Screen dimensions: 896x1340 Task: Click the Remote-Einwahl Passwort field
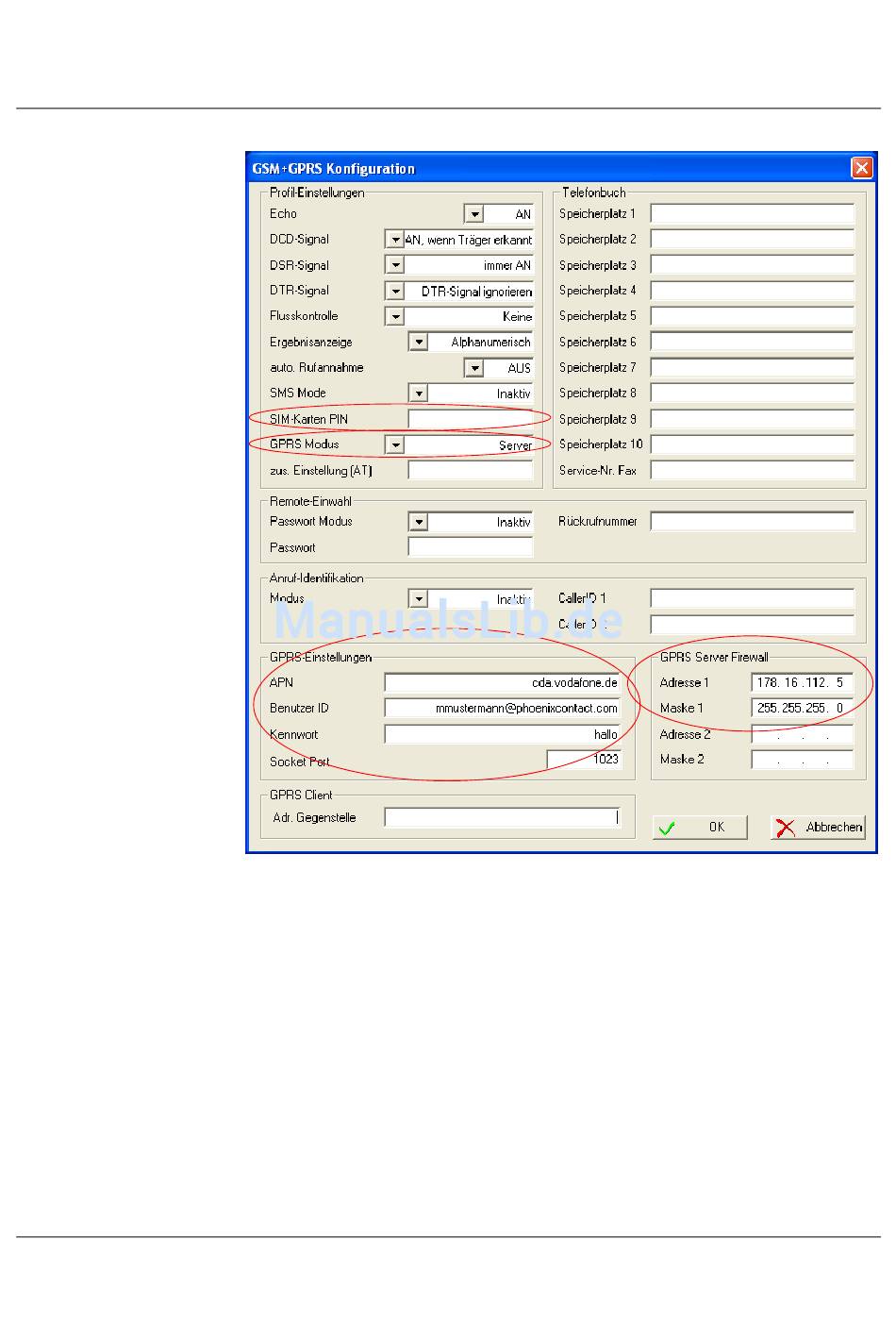coord(471,547)
